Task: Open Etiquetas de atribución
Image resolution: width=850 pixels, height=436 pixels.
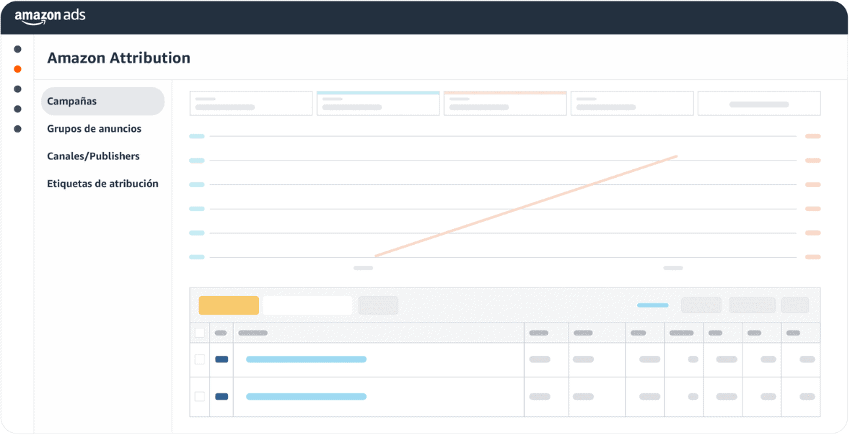Action: (102, 184)
